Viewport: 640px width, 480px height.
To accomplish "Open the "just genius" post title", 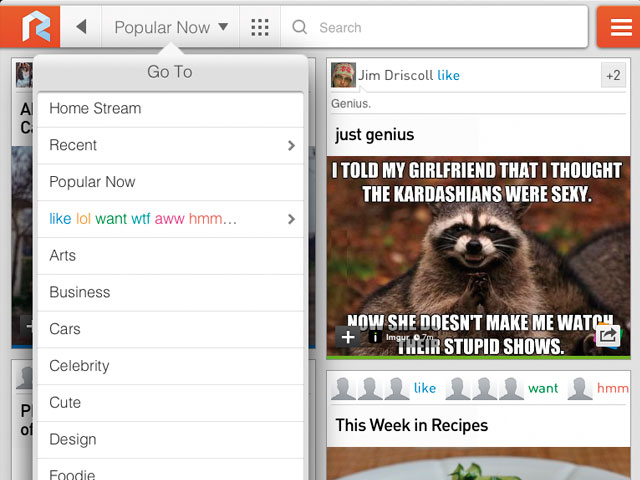I will [x=375, y=135].
